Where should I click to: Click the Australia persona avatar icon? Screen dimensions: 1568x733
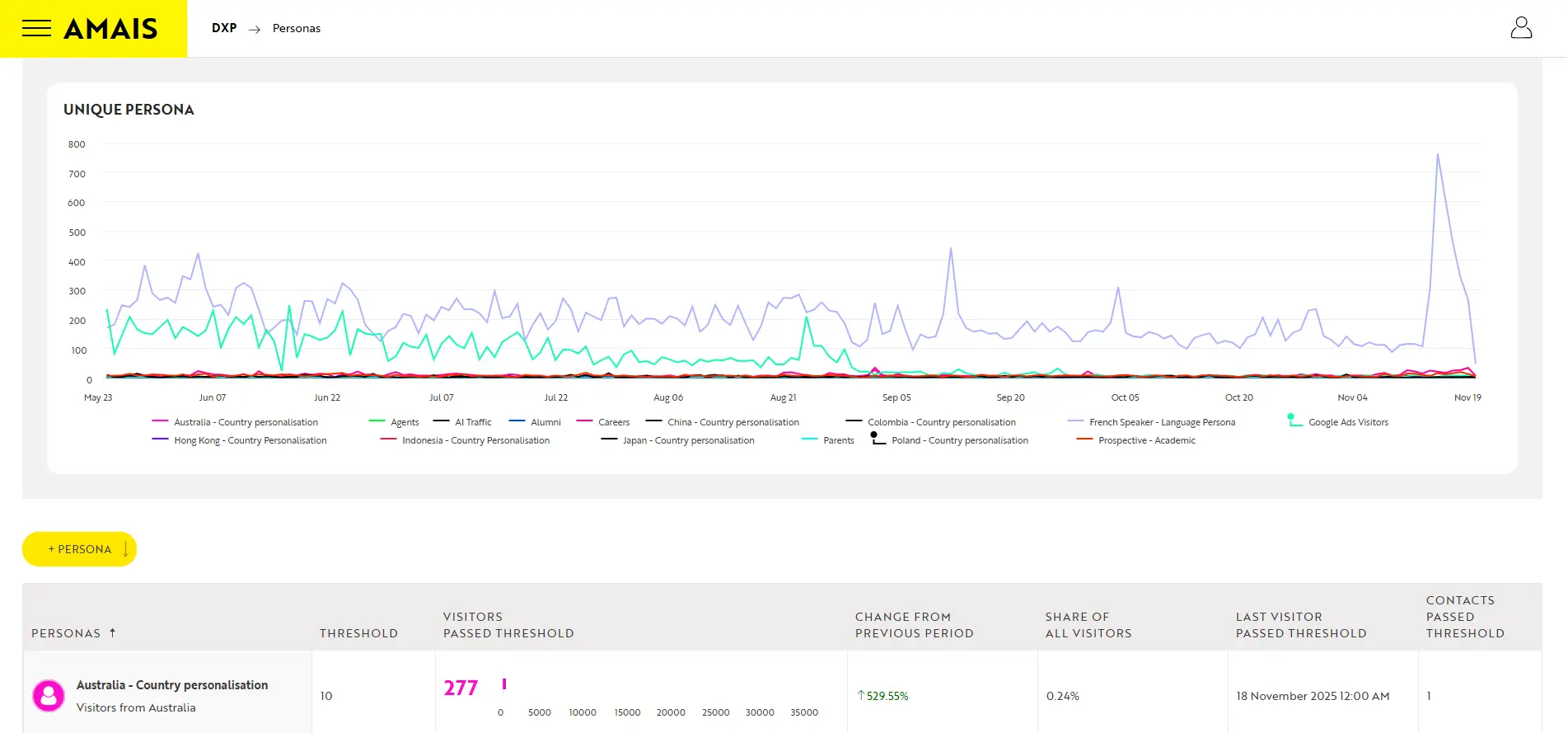[49, 696]
